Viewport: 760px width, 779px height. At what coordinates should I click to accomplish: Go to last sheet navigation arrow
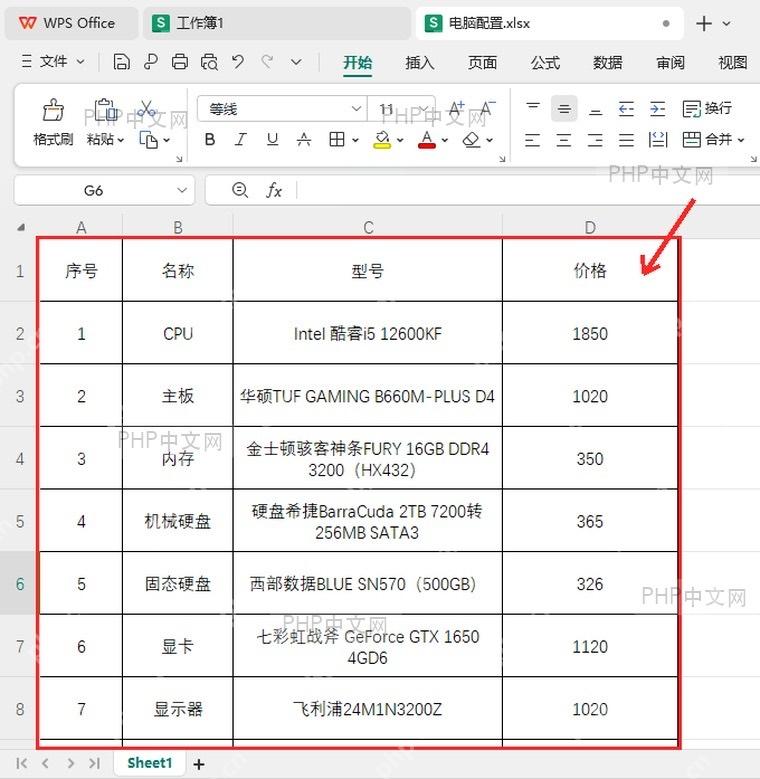pyautogui.click(x=95, y=763)
